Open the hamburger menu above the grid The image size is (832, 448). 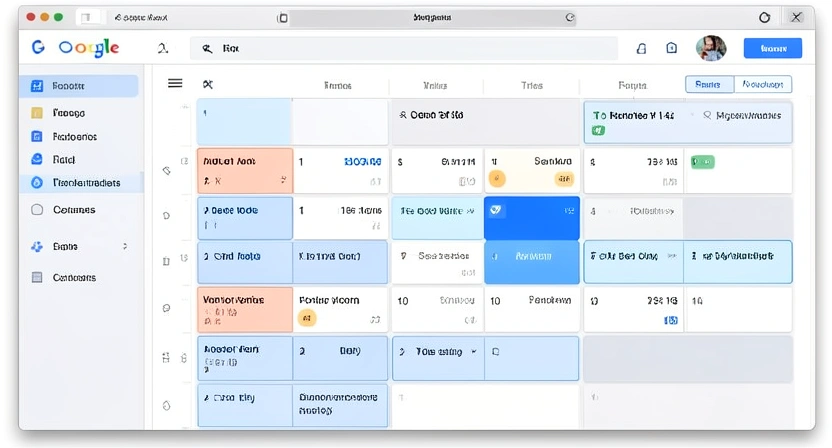click(x=175, y=83)
